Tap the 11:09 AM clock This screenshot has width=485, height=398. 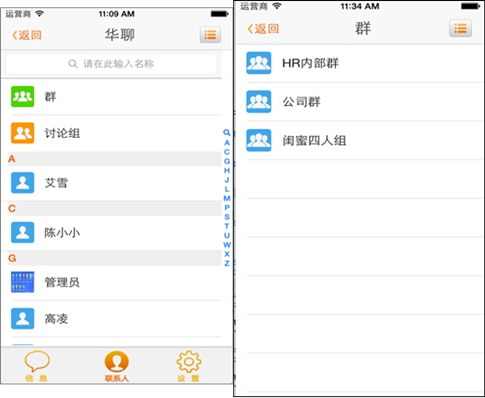pyautogui.click(x=116, y=14)
